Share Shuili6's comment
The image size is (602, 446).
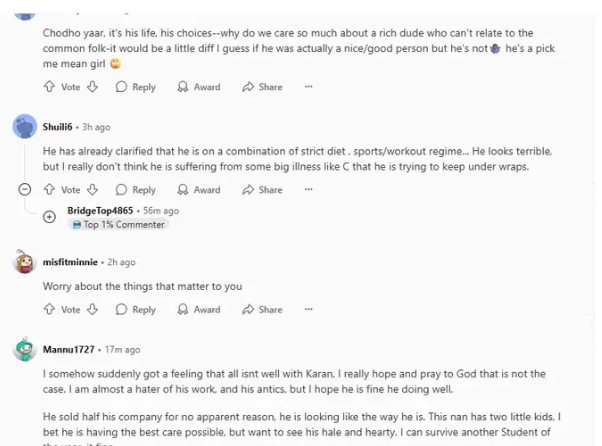[262, 189]
